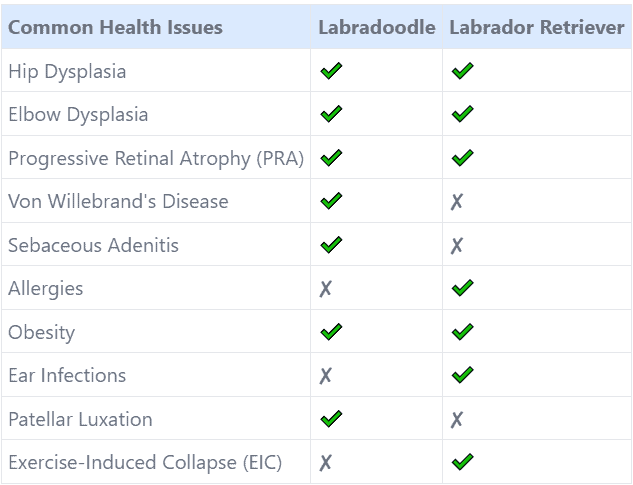Click the Labradoodle Patellar Luxation checkmark

331,419
